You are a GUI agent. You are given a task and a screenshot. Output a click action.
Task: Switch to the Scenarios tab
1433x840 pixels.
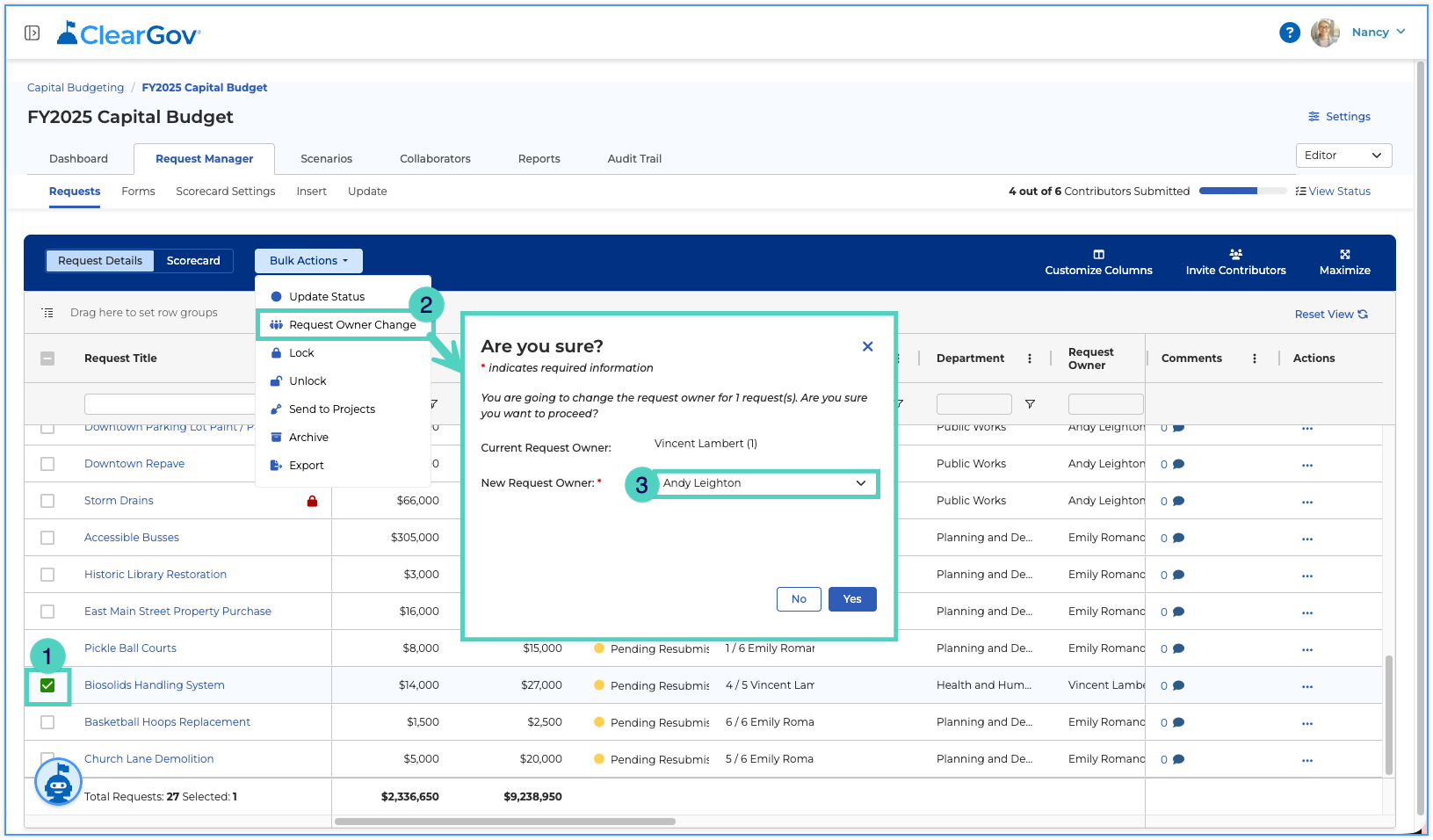[326, 159]
